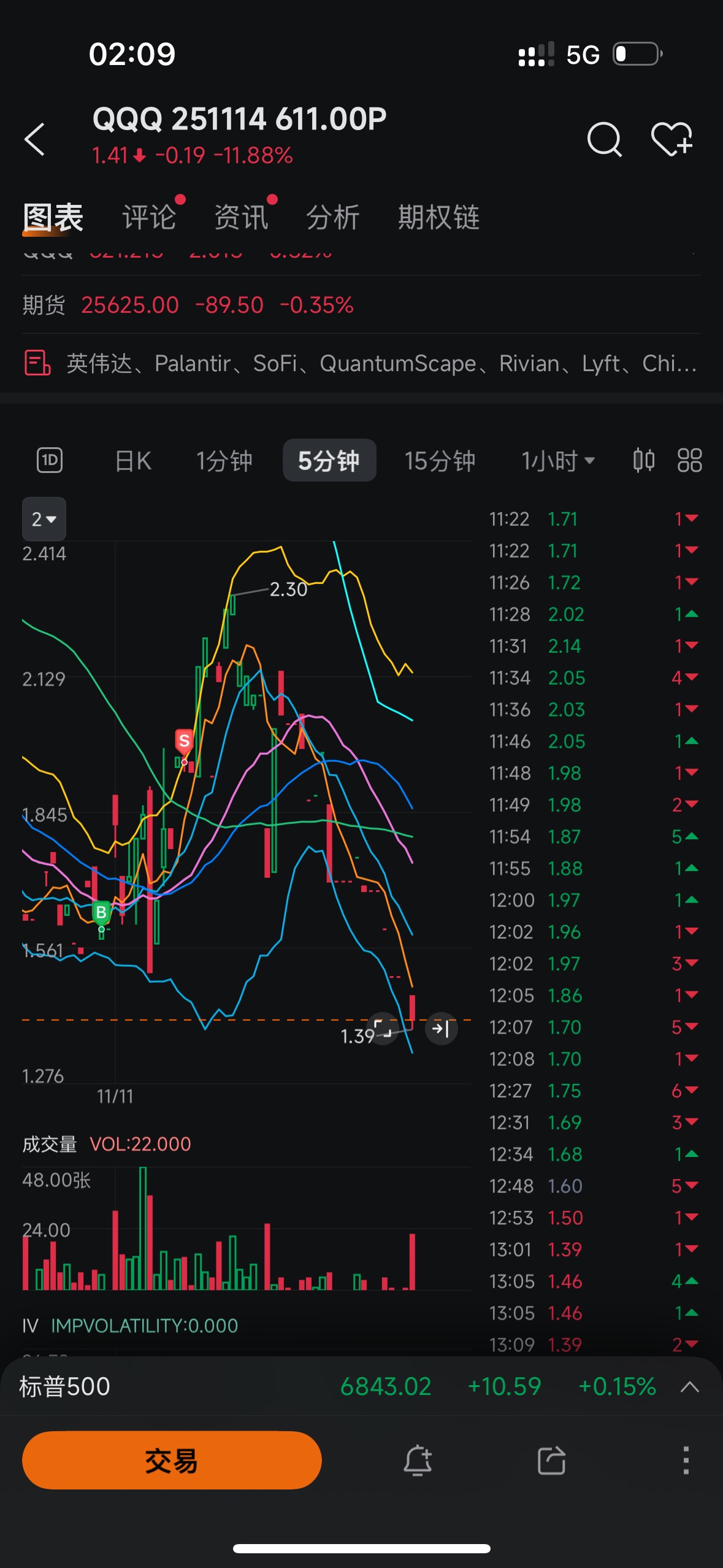Jump to latest candle arrow button
723x1568 pixels.
(441, 1028)
